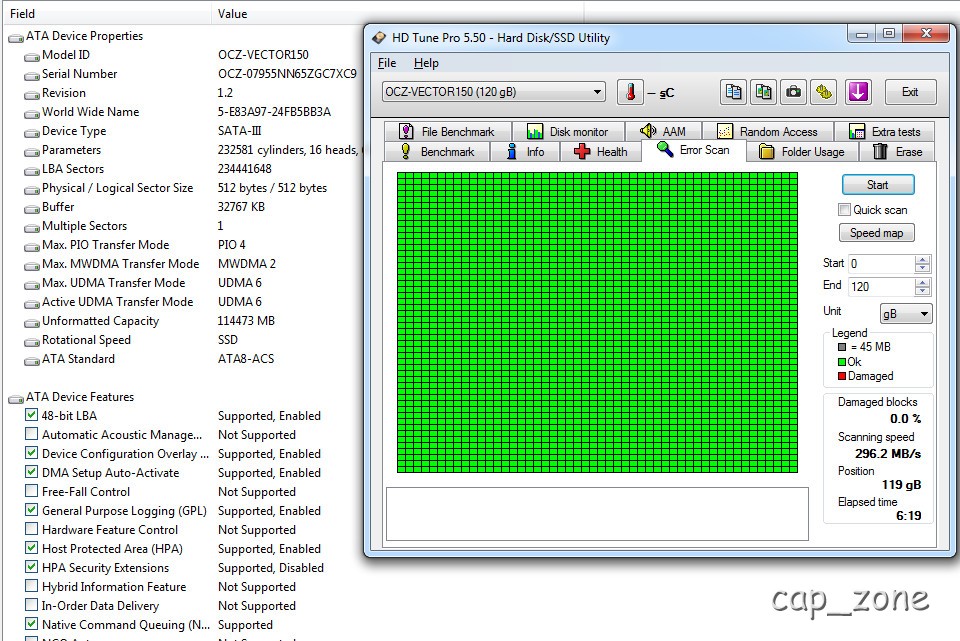Switch to the Benchmark tab
The height and width of the screenshot is (641, 960).
(x=437, y=151)
